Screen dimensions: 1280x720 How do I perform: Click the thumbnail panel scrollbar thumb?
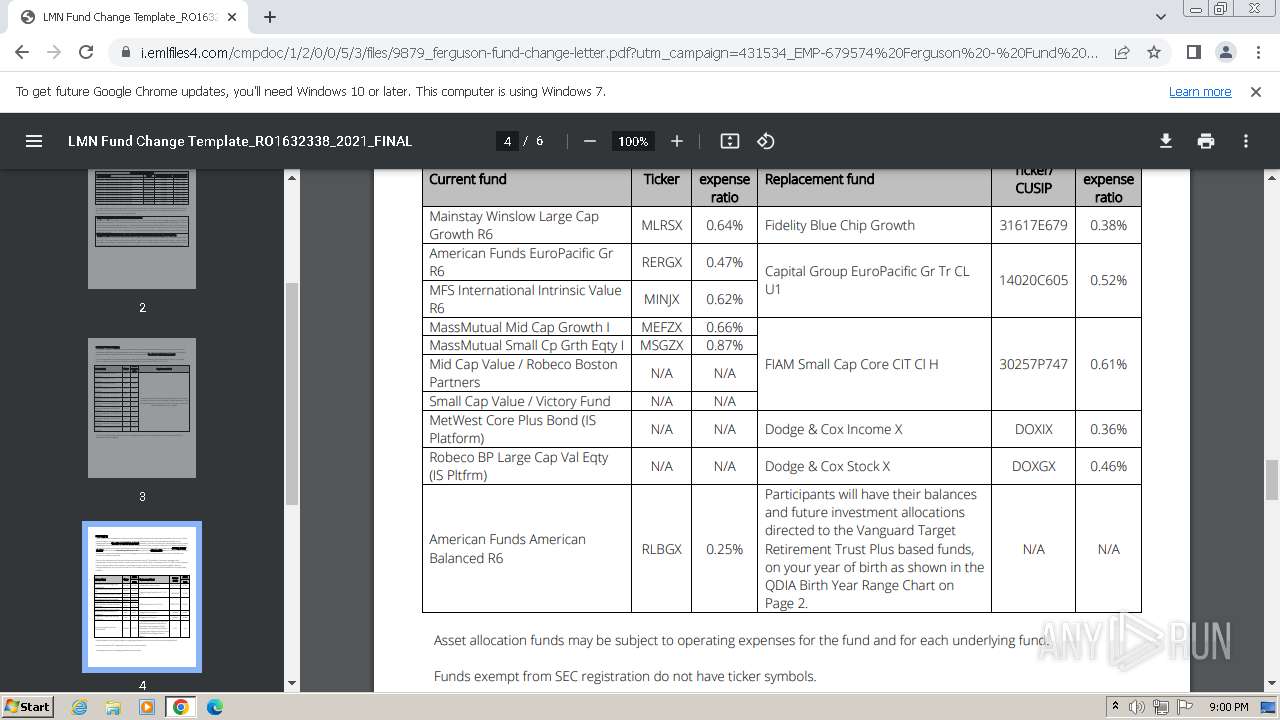tap(292, 394)
